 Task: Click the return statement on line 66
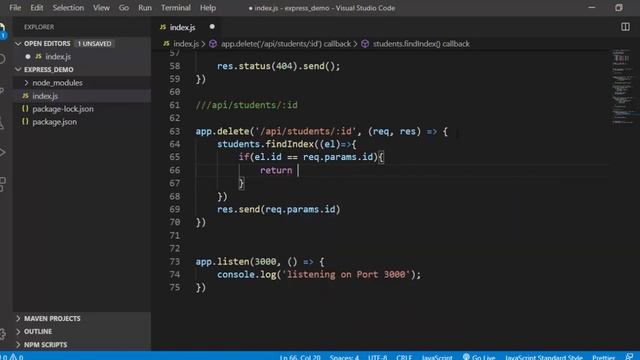(276, 170)
